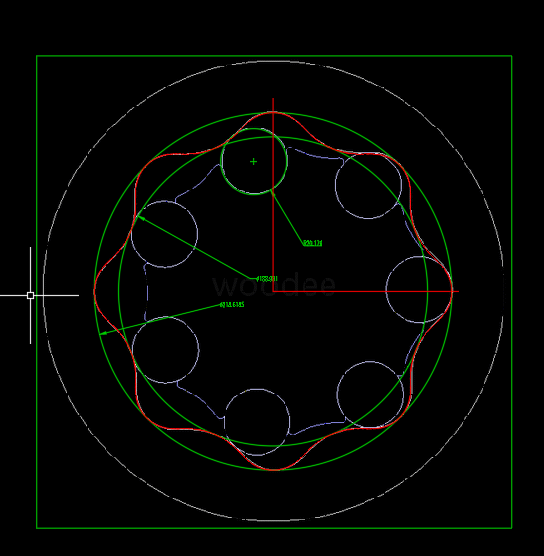
Task: Select the red wavy lobe at its left peak
Action: pos(94,291)
